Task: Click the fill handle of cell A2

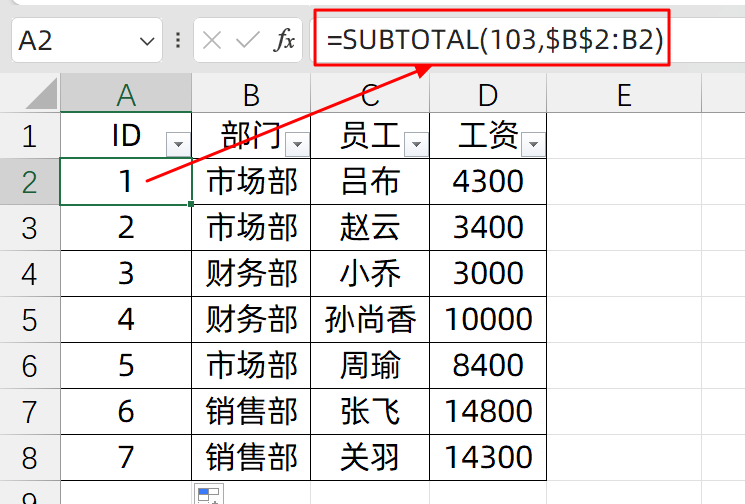Action: coord(191,204)
